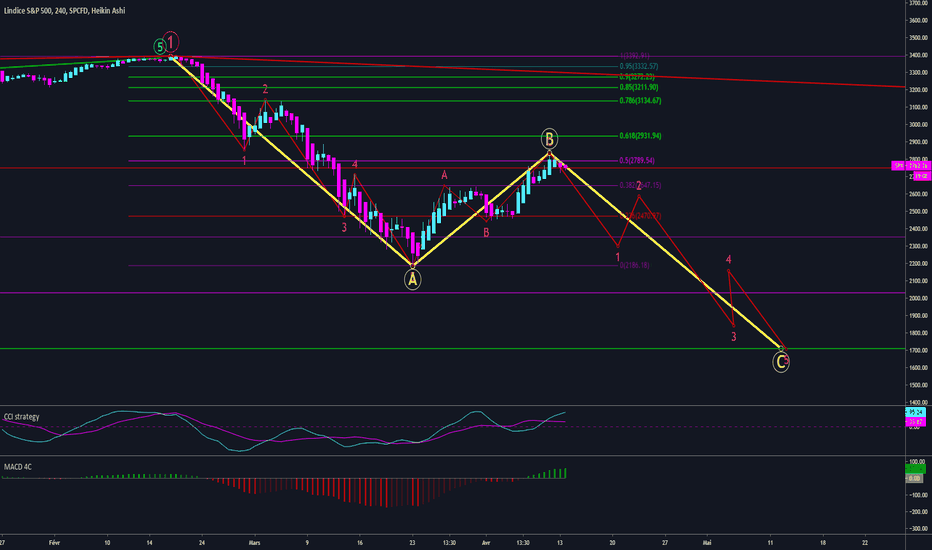Click the red circled 1 wave marker

(171, 42)
